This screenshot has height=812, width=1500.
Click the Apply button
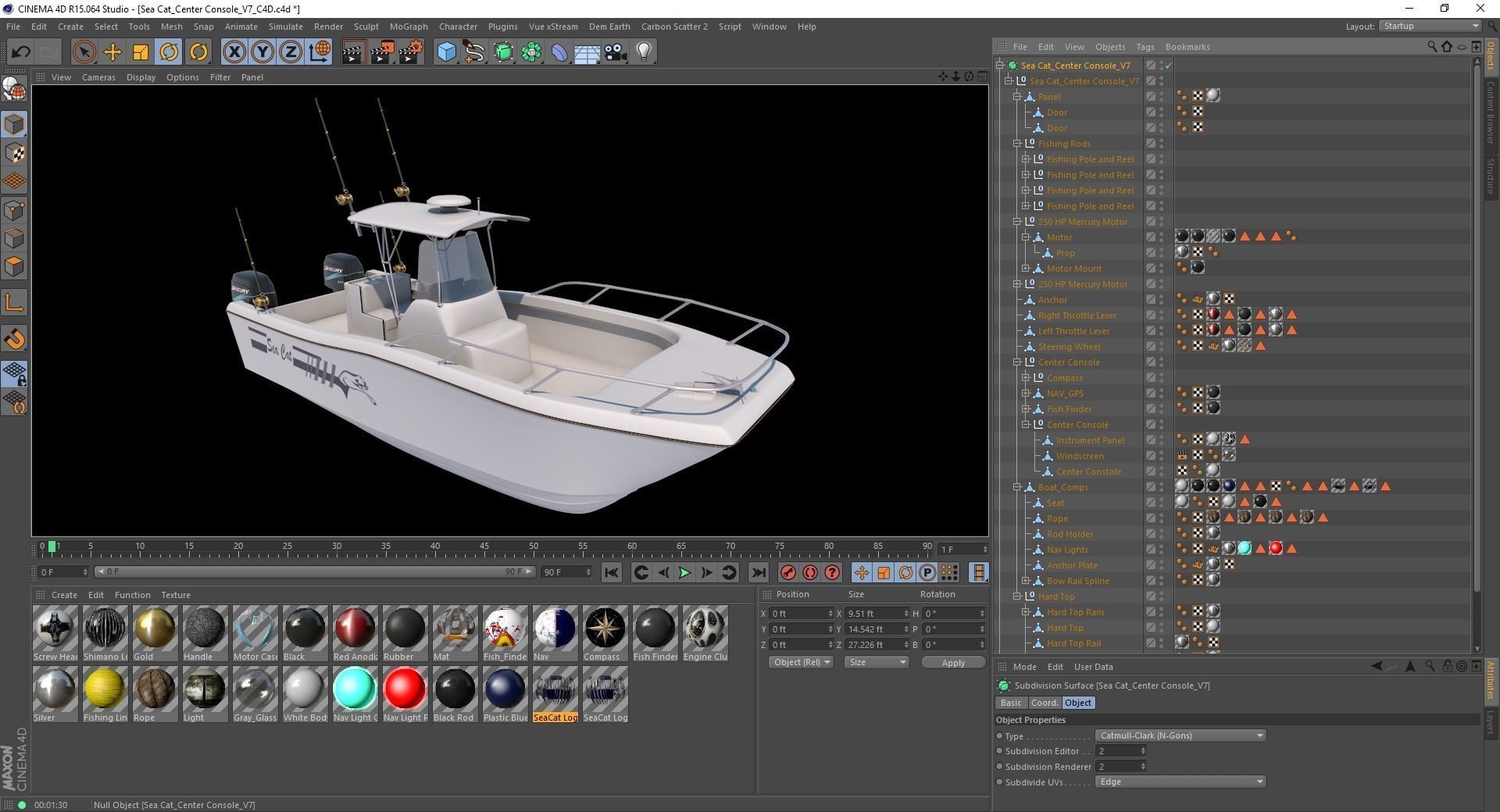[x=953, y=663]
